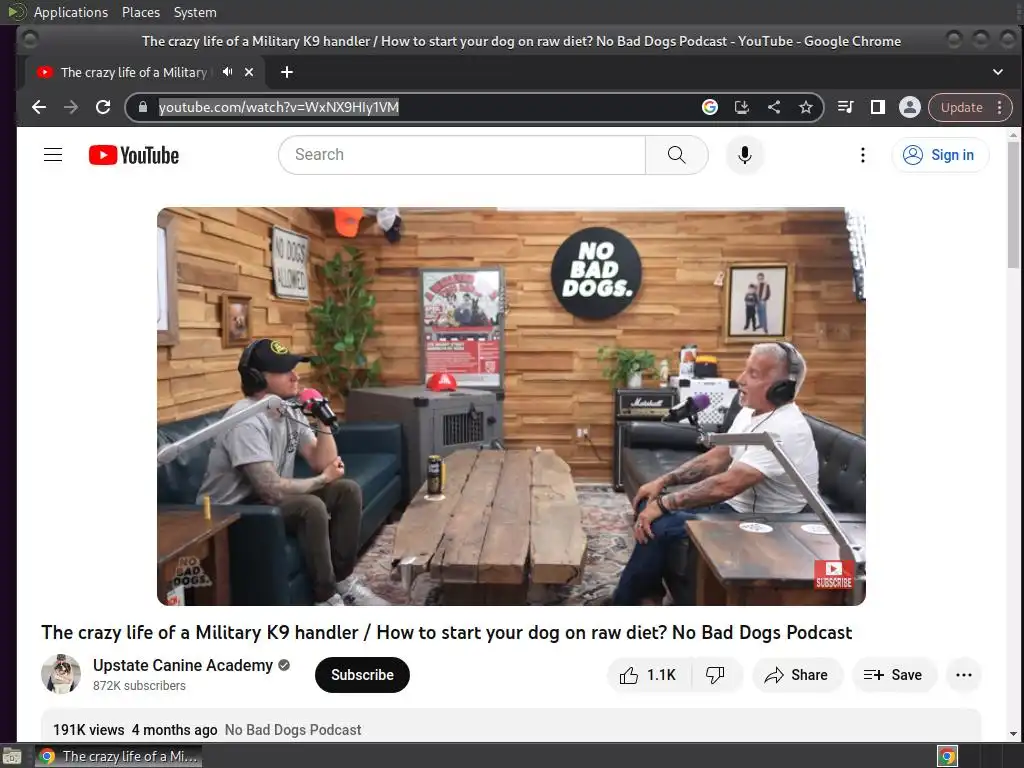Click the video player to pause
The height and width of the screenshot is (768, 1024).
pyautogui.click(x=511, y=406)
